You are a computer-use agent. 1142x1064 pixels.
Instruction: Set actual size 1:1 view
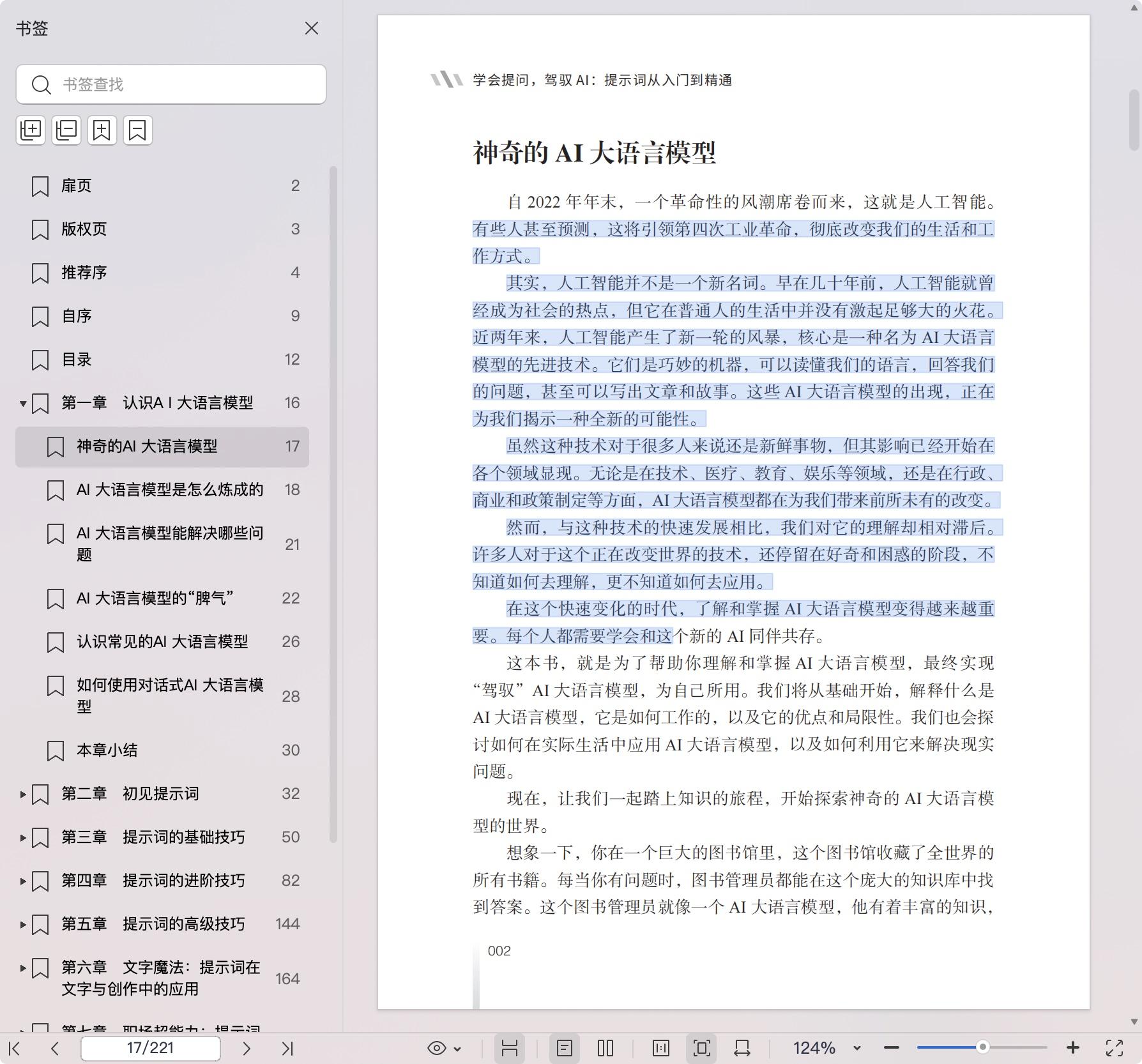click(661, 1048)
